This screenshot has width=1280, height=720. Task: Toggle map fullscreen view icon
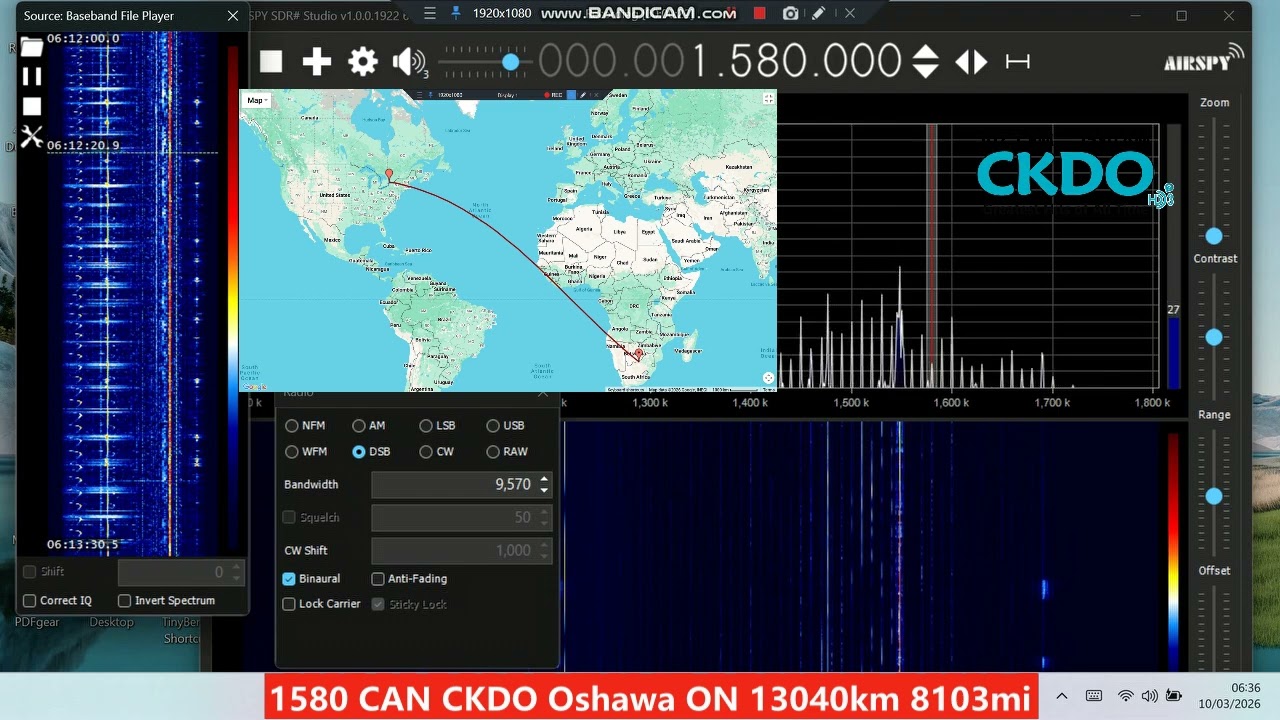click(768, 98)
